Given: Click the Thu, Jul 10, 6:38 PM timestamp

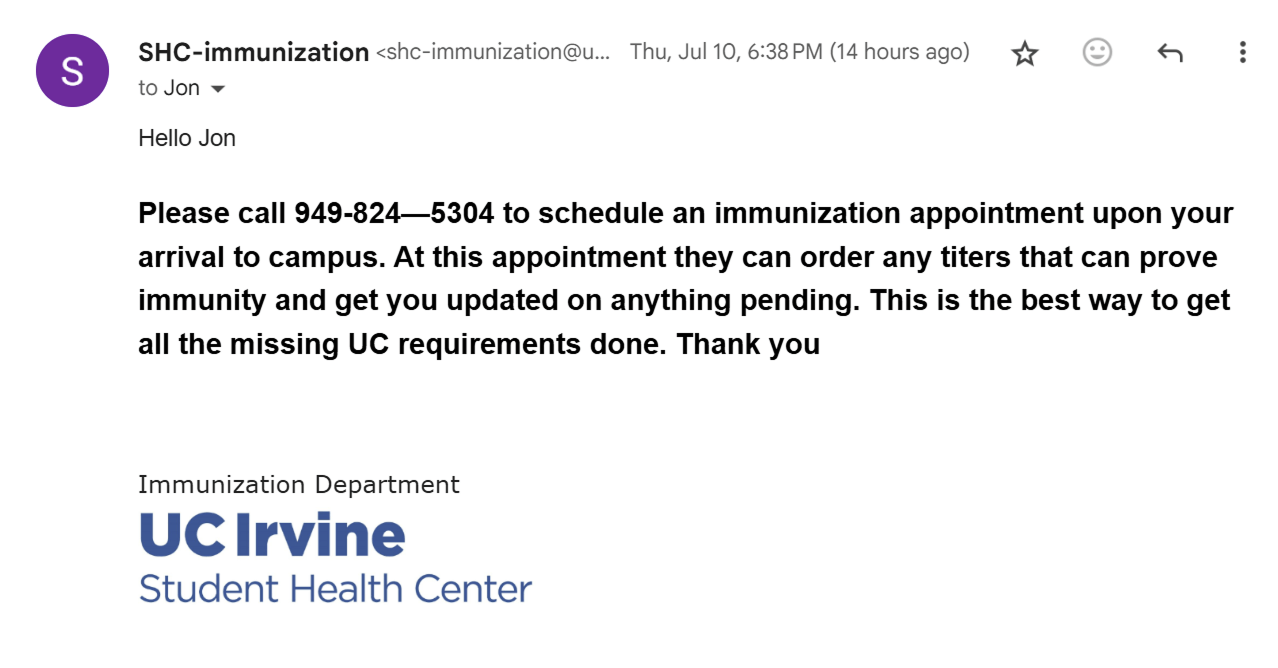Looking at the screenshot, I should 726,52.
